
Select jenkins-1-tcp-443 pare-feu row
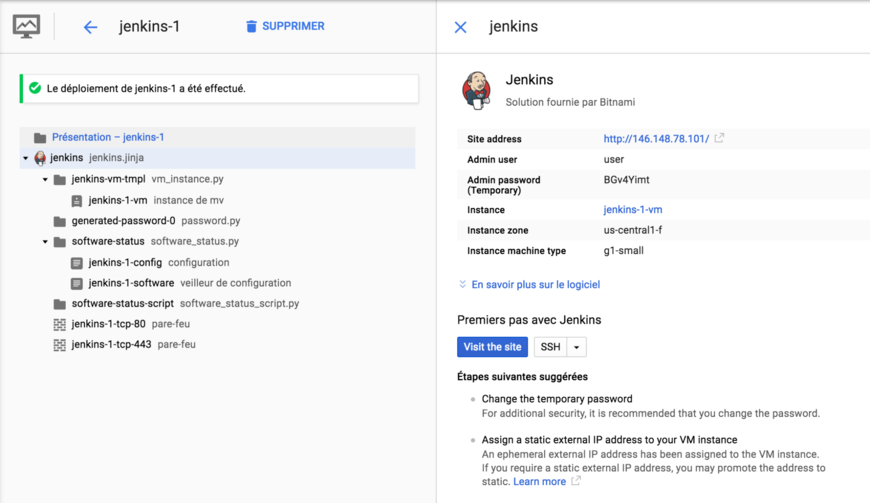click(133, 344)
